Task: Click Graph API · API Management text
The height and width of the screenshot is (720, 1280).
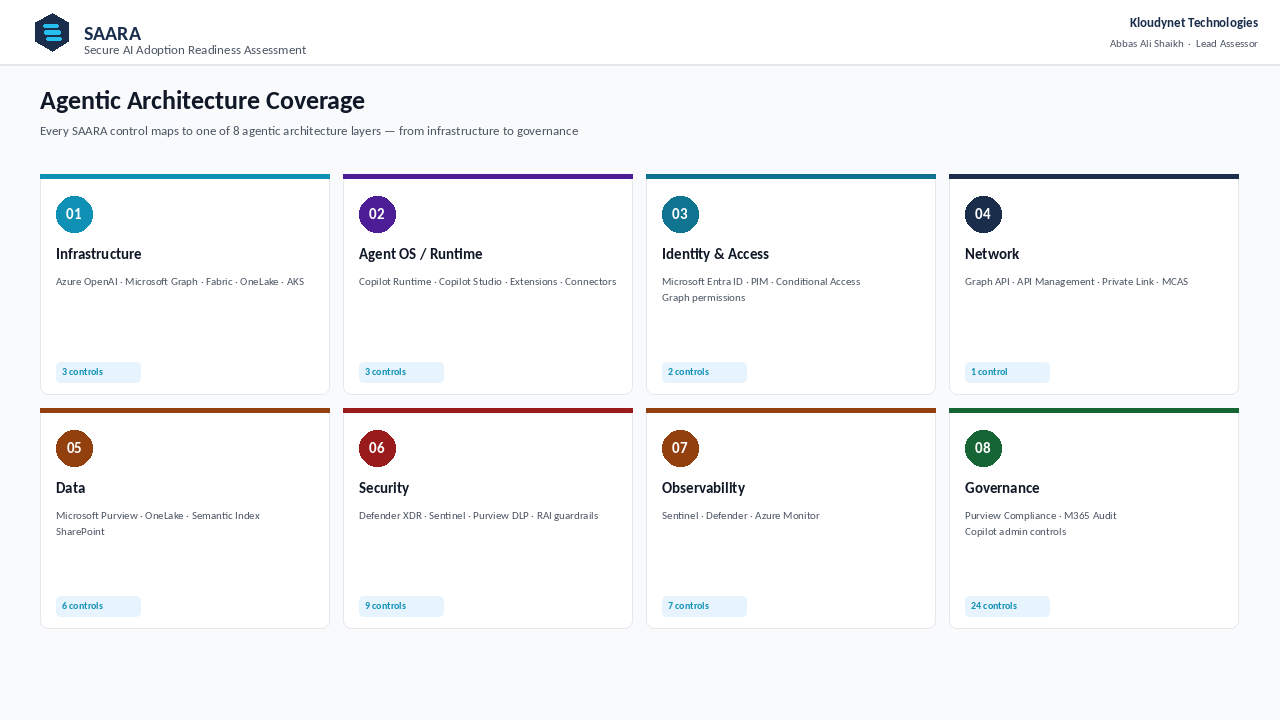Action: (x=1076, y=282)
